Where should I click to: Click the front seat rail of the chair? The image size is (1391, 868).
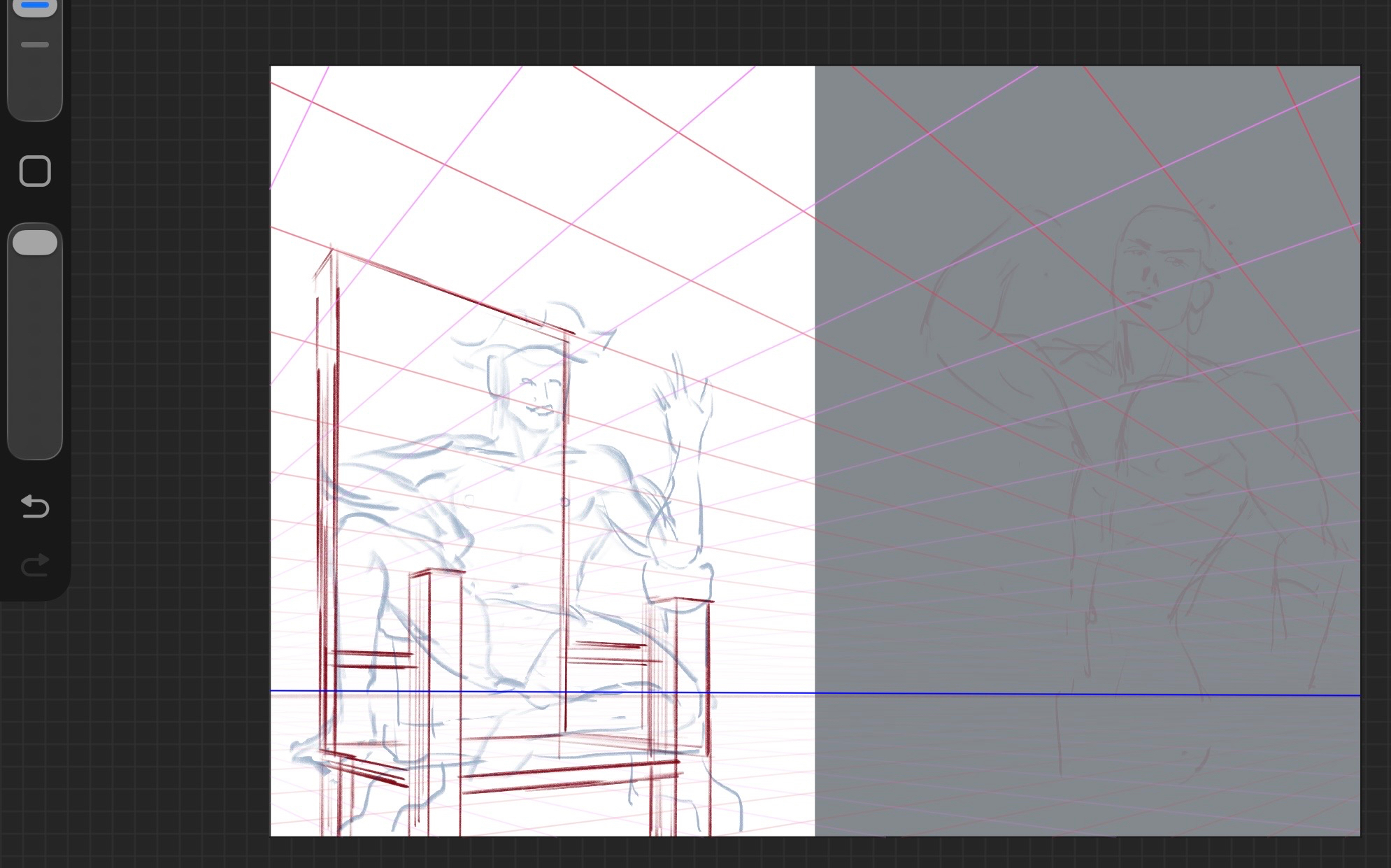[x=570, y=776]
